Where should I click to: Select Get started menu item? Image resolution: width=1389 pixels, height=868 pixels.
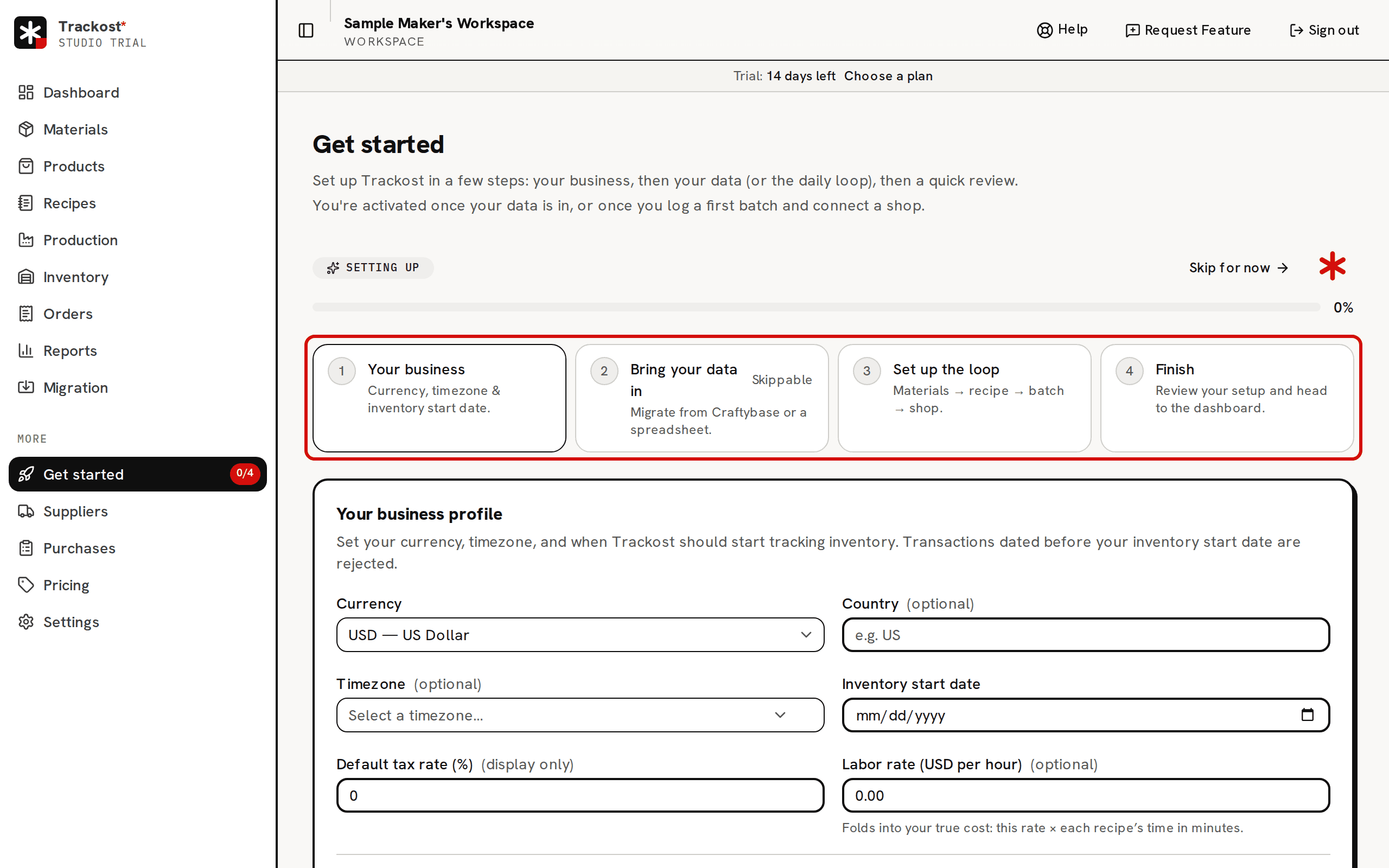138,474
